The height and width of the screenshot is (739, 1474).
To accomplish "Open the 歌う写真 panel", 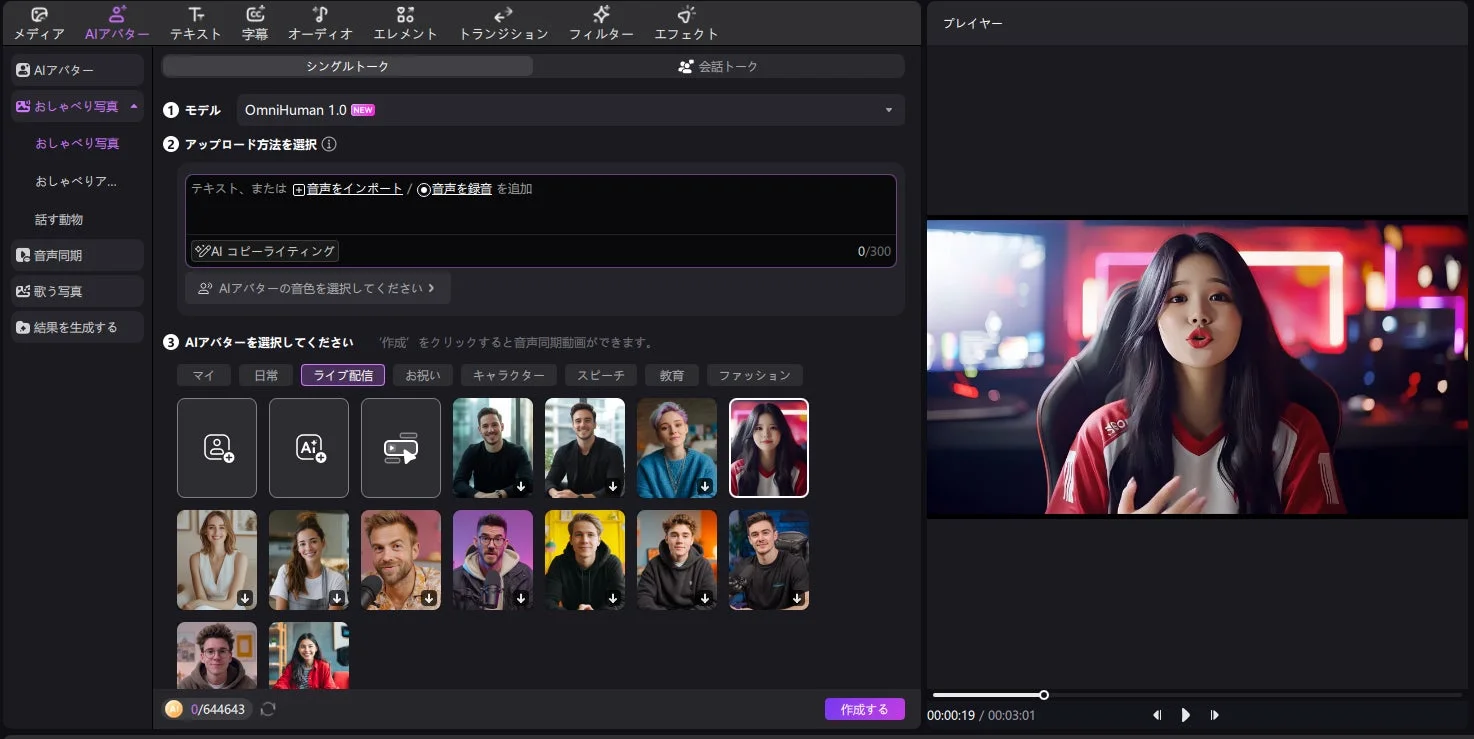I will coord(22,291).
